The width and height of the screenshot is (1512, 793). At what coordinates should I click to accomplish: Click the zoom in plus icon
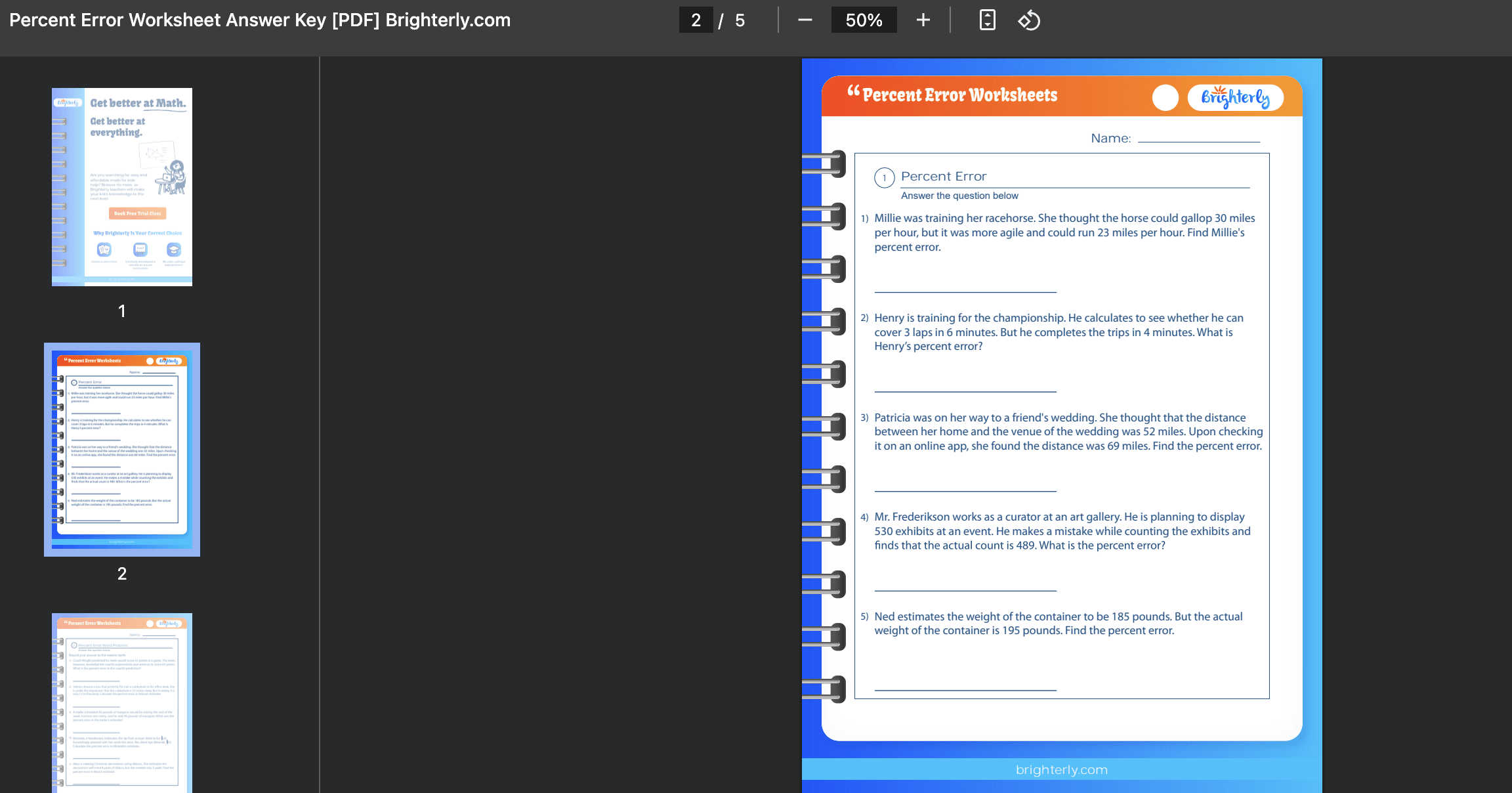pos(923,20)
